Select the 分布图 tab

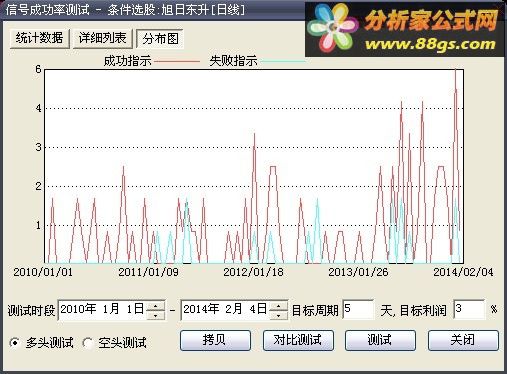tap(160, 39)
